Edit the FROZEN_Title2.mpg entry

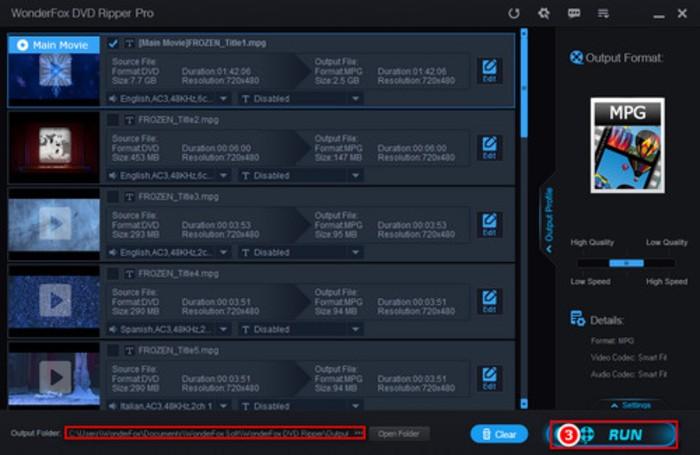489,148
